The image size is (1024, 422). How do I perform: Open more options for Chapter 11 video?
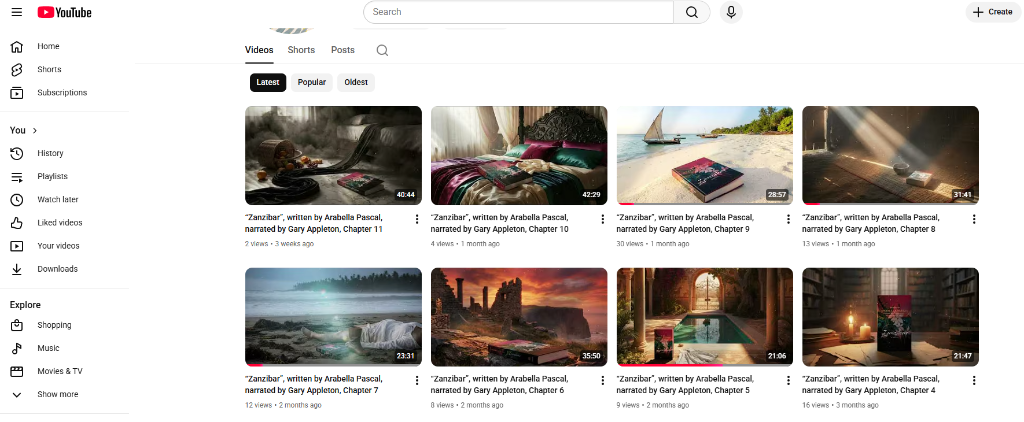point(417,219)
